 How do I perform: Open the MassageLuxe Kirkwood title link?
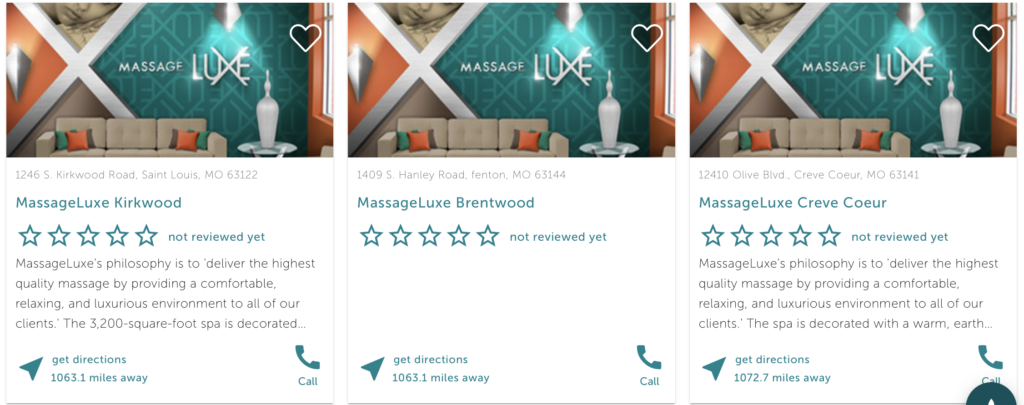coord(99,203)
